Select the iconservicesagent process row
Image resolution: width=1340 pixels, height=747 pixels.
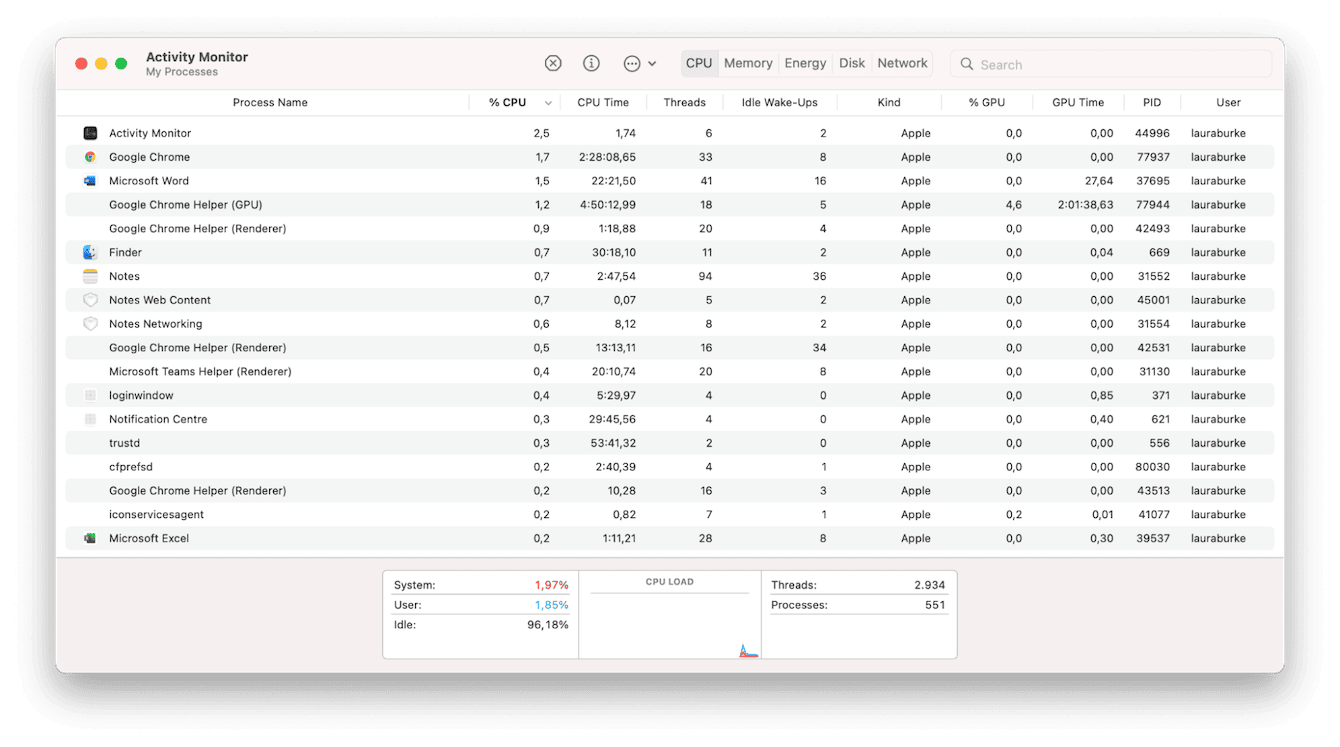(x=670, y=514)
